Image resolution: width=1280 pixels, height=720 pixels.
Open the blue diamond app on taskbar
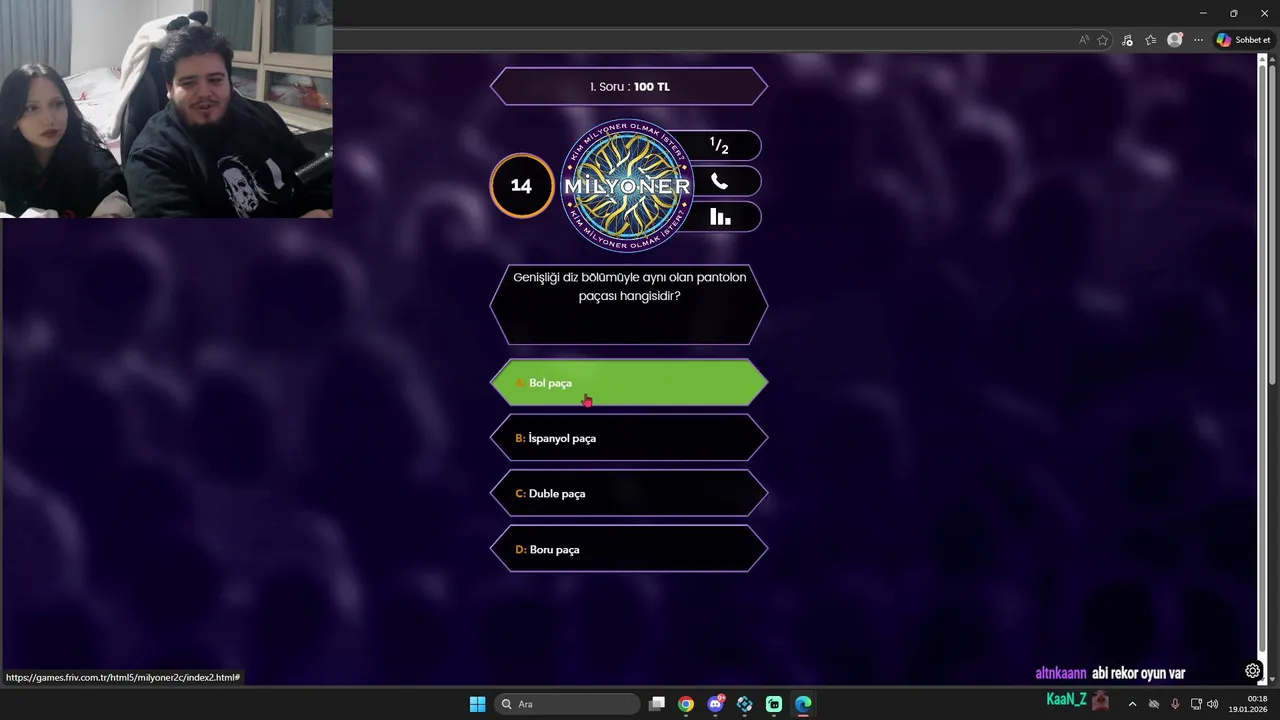[x=745, y=704]
